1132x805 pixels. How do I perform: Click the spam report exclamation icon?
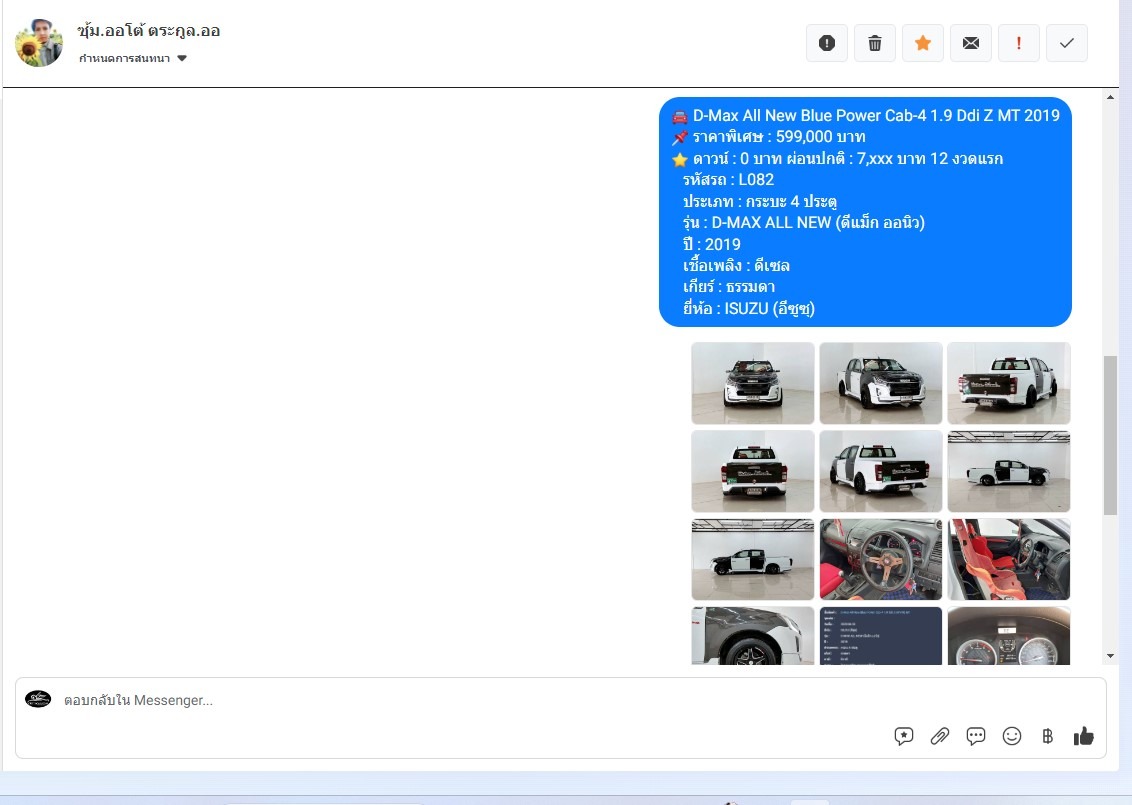point(827,43)
